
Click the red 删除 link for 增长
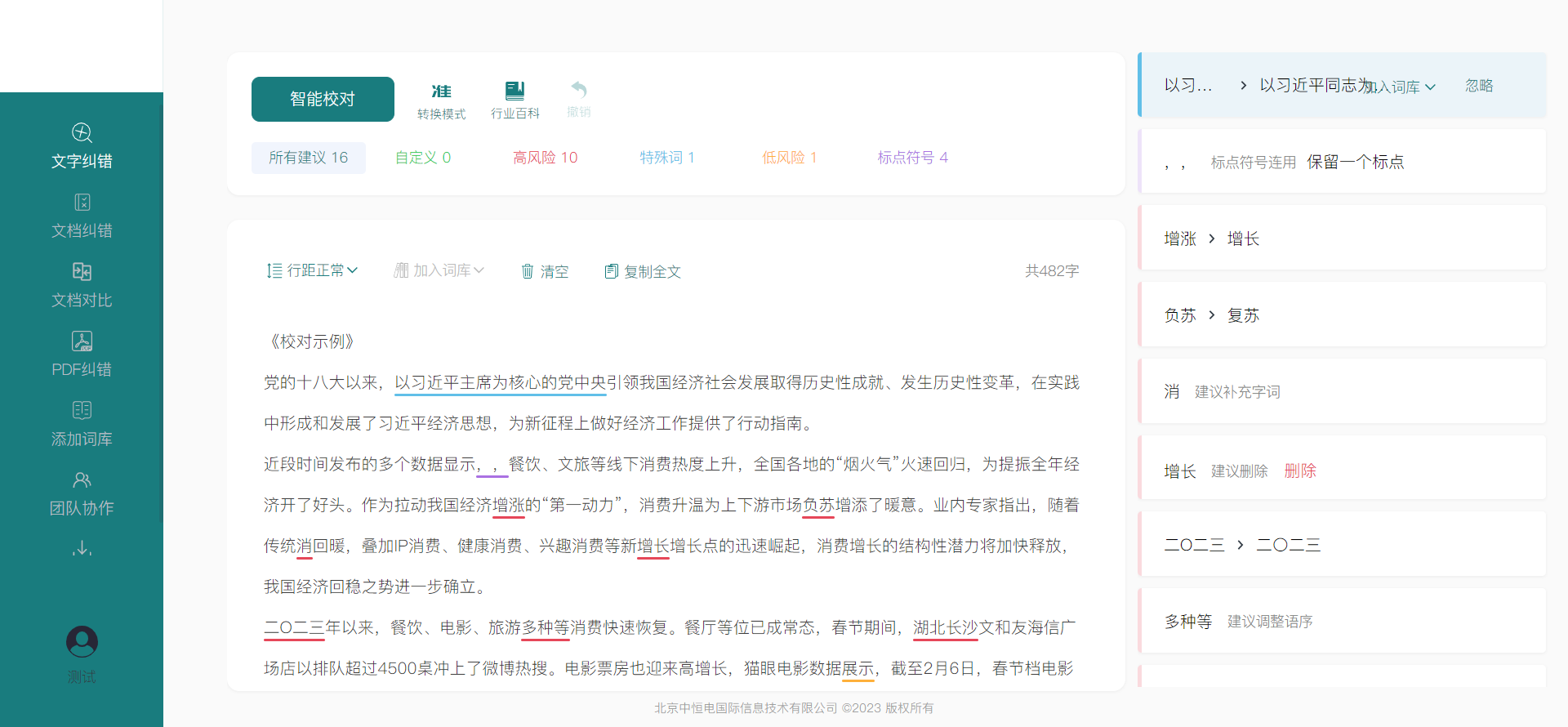[1300, 471]
